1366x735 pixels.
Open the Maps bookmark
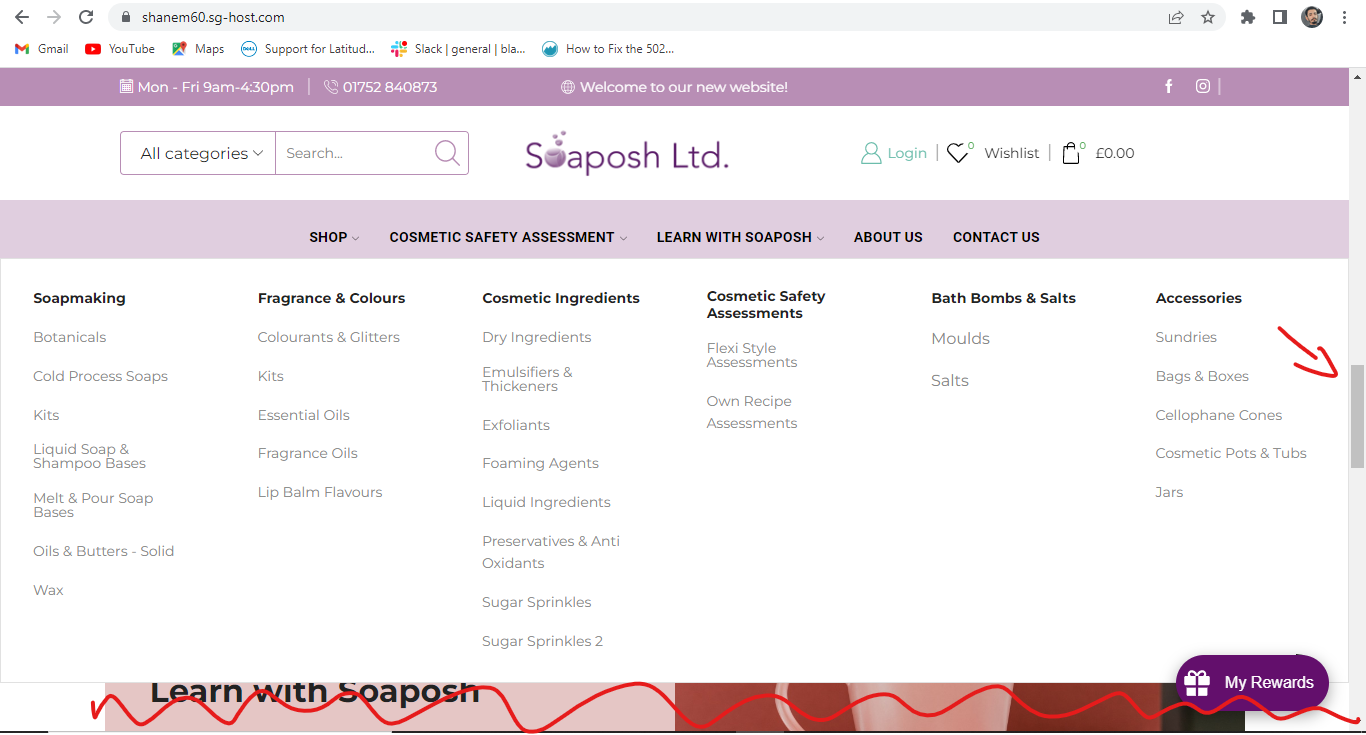pyautogui.click(x=198, y=48)
